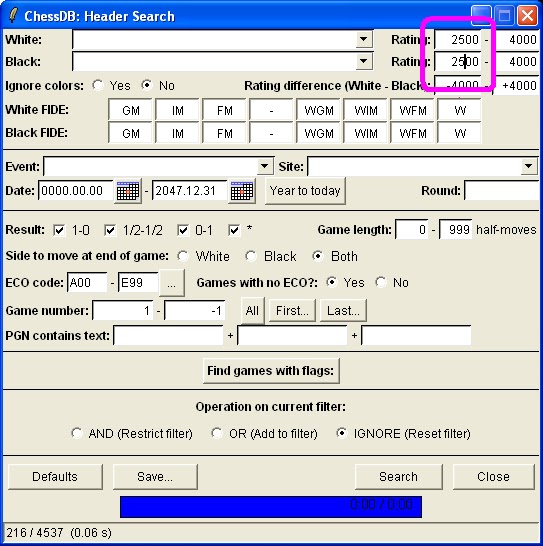Uncheck the 1/2-1/2 result checkbox

click(x=110, y=230)
